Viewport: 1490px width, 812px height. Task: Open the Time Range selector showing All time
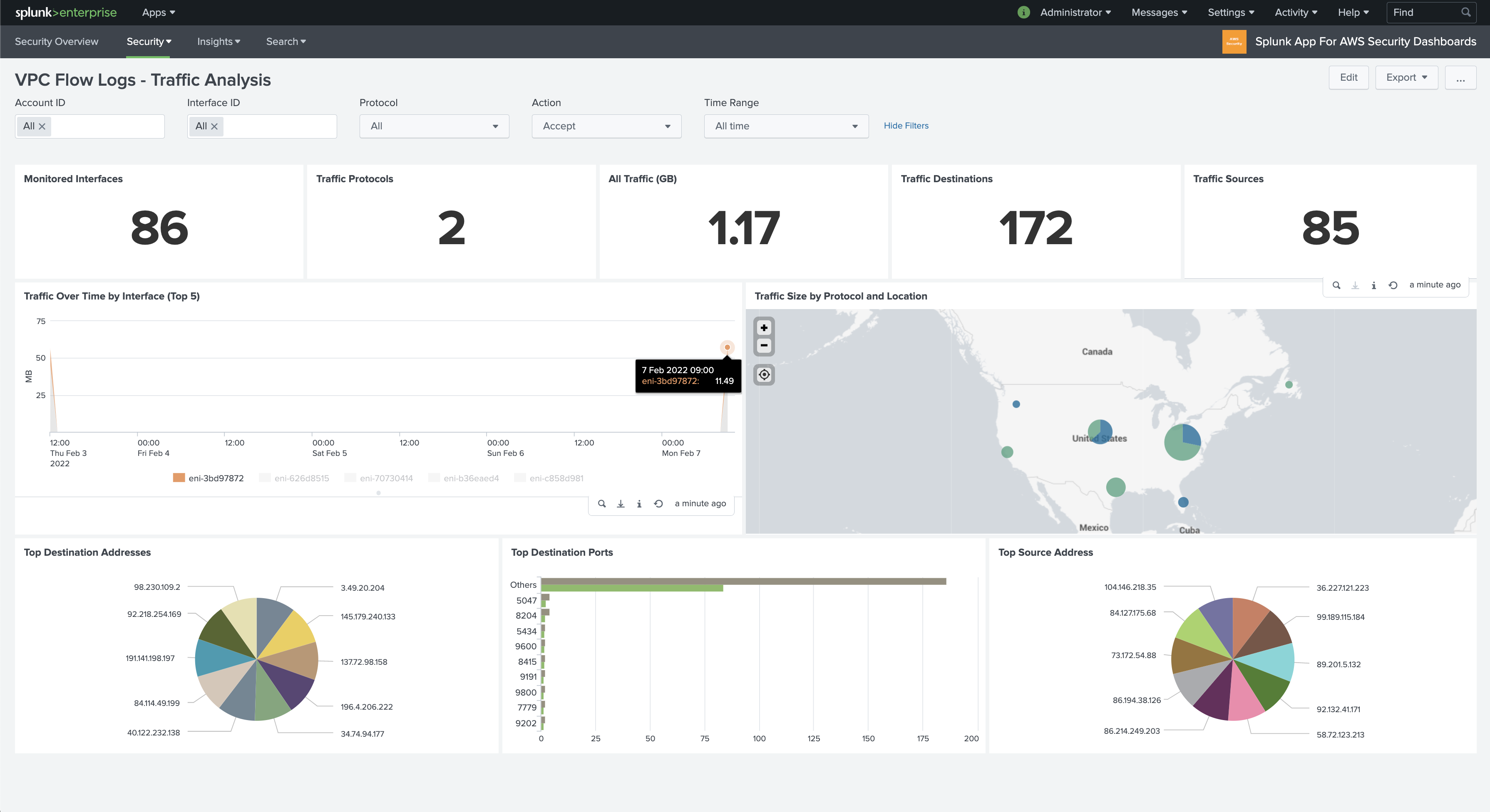pos(785,126)
